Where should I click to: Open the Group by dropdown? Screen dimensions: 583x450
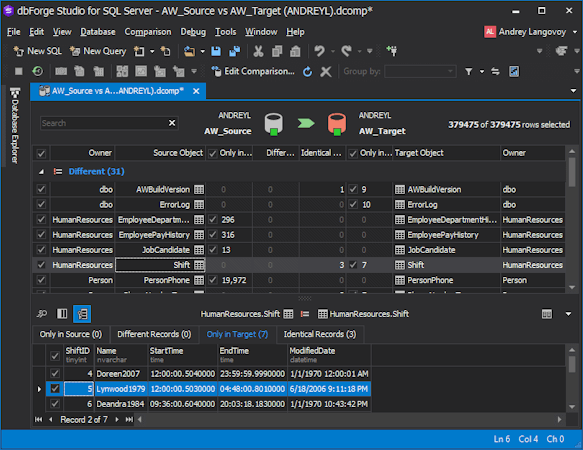pos(420,71)
